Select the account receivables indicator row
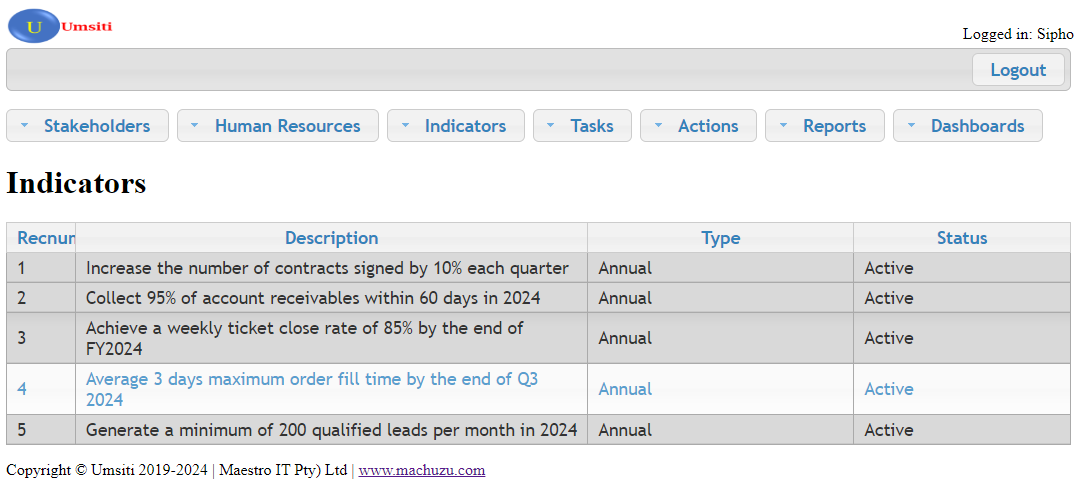 point(313,298)
